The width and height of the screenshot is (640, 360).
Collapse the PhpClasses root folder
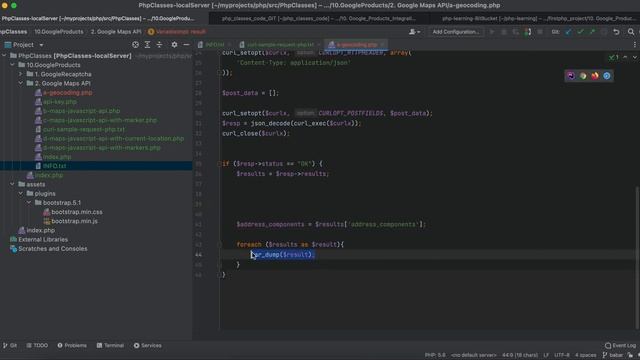(4, 56)
